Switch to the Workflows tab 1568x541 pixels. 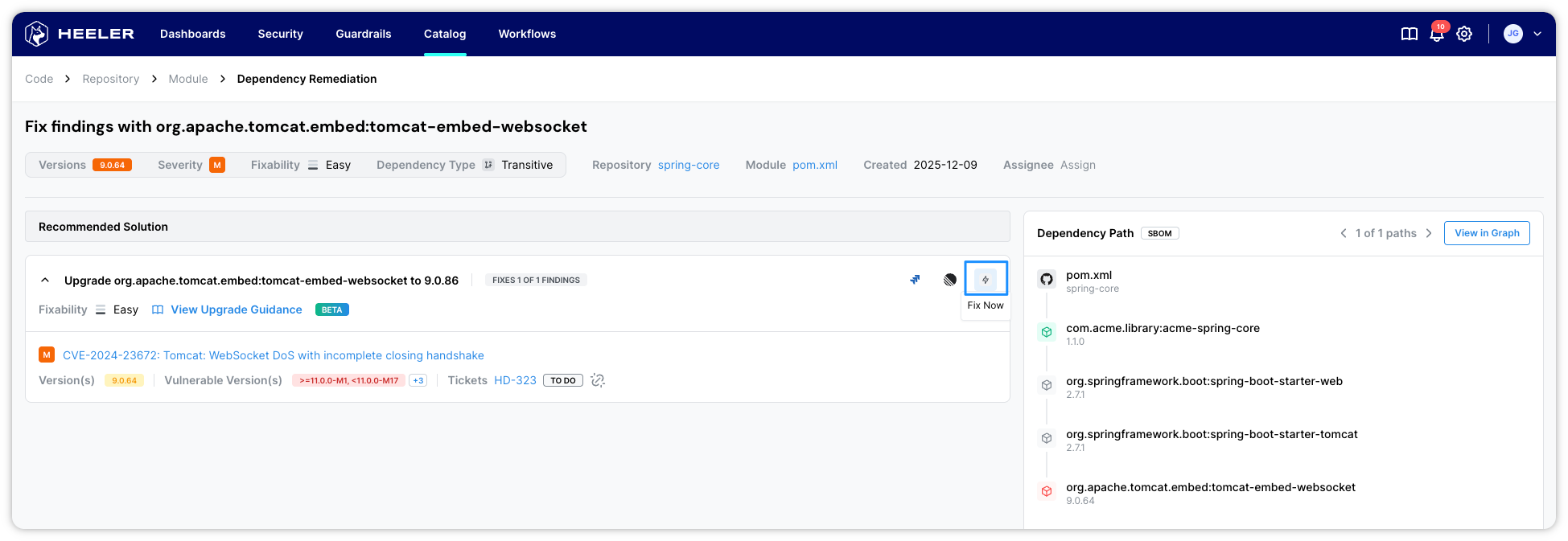click(527, 34)
